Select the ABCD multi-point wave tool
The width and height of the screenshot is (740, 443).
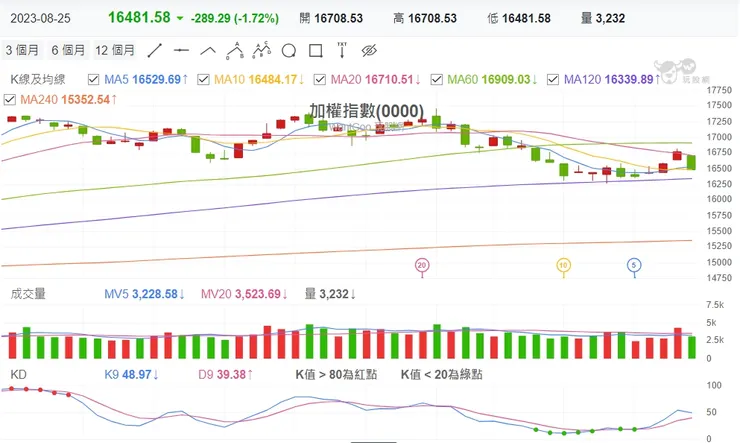pyautogui.click(x=262, y=50)
